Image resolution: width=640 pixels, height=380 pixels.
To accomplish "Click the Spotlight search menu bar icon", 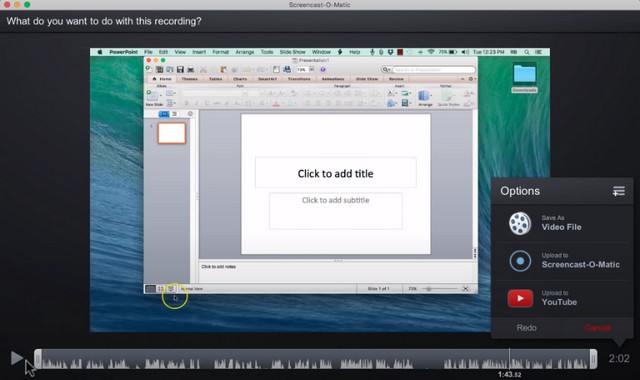I will click(x=527, y=52).
